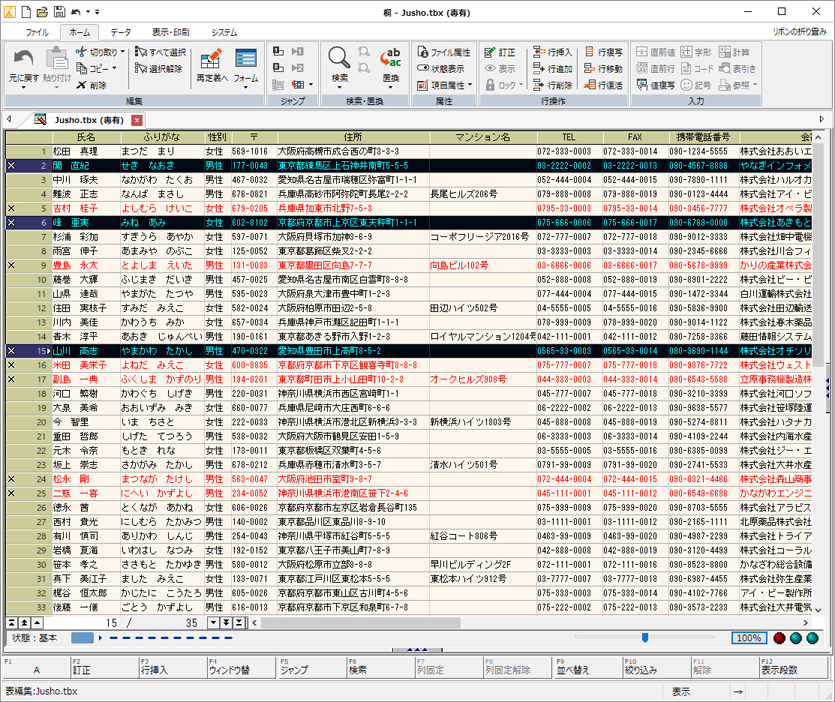Click F4 ウィンドウ替 function key button
The image size is (835, 702).
pos(241,667)
